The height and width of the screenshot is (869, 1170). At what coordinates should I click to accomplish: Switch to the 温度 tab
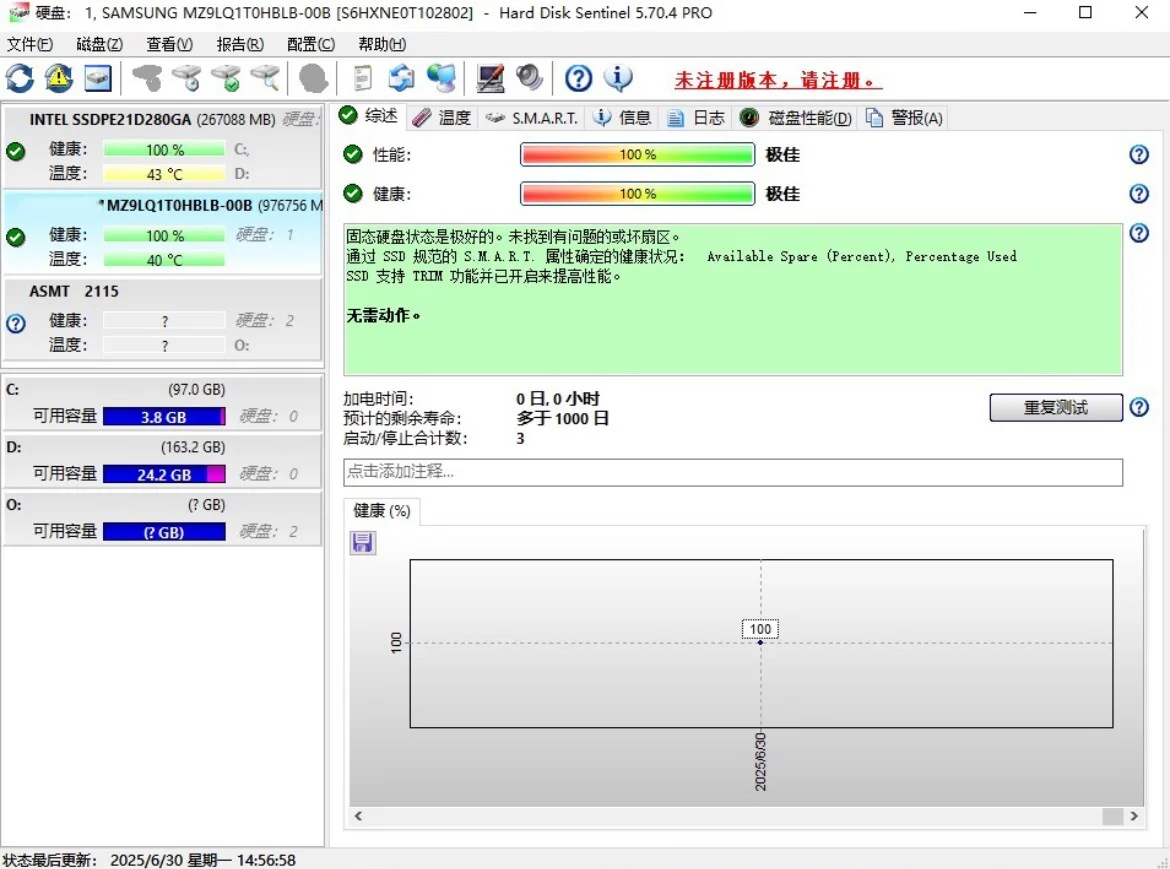click(442, 118)
